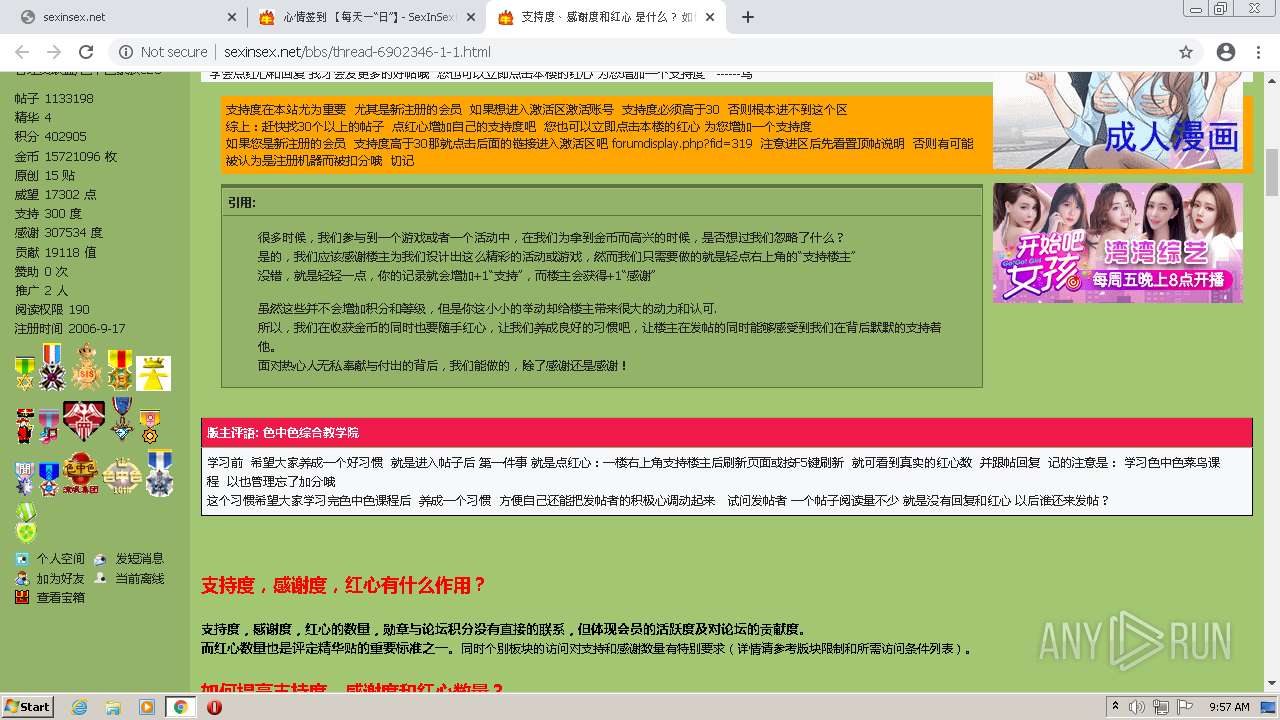The height and width of the screenshot is (720, 1280).
Task: Click the 開 ribbon medal badge
Action: point(25,479)
